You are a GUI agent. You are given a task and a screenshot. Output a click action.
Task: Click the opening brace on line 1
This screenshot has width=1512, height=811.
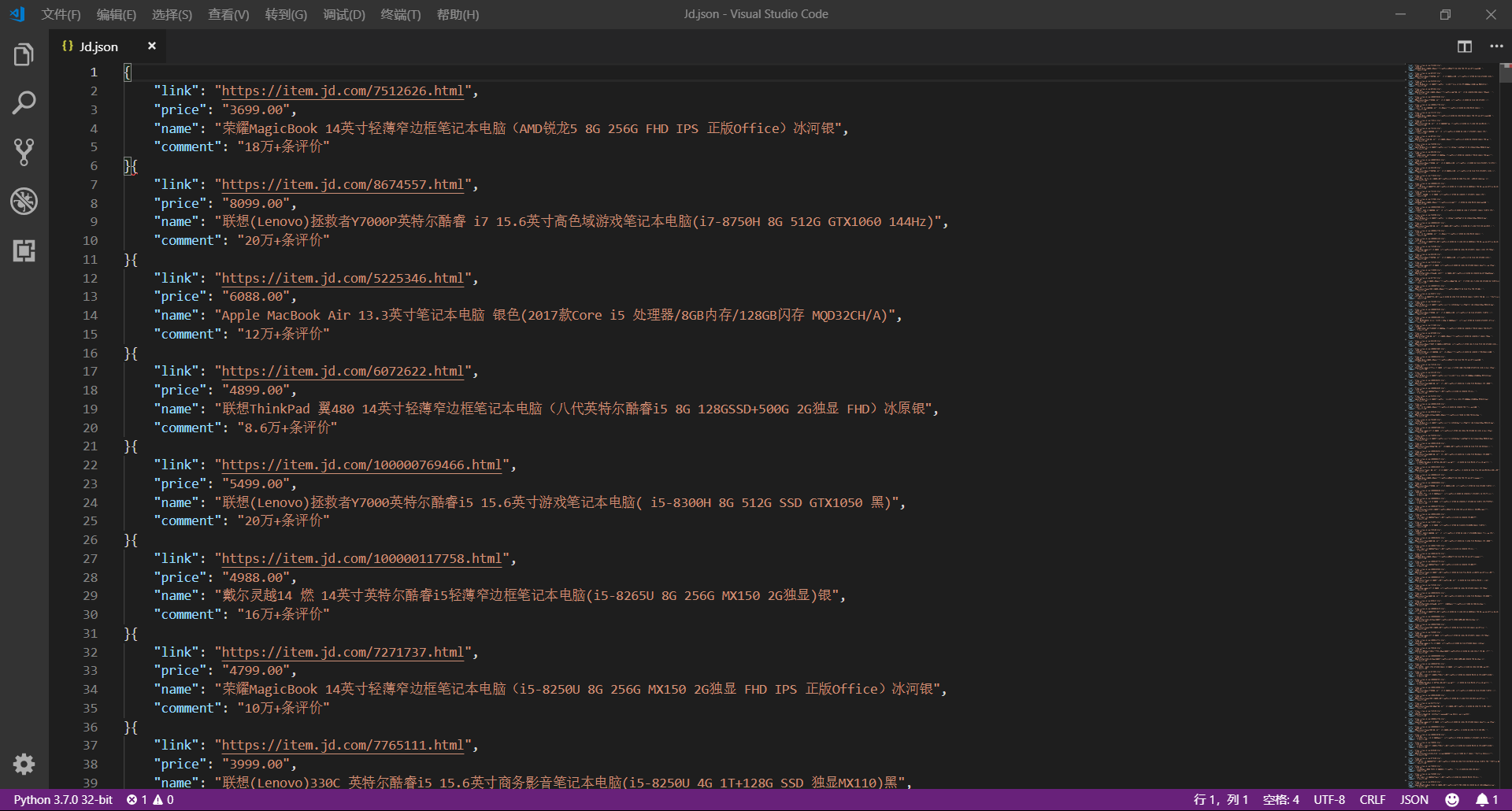[x=127, y=72]
